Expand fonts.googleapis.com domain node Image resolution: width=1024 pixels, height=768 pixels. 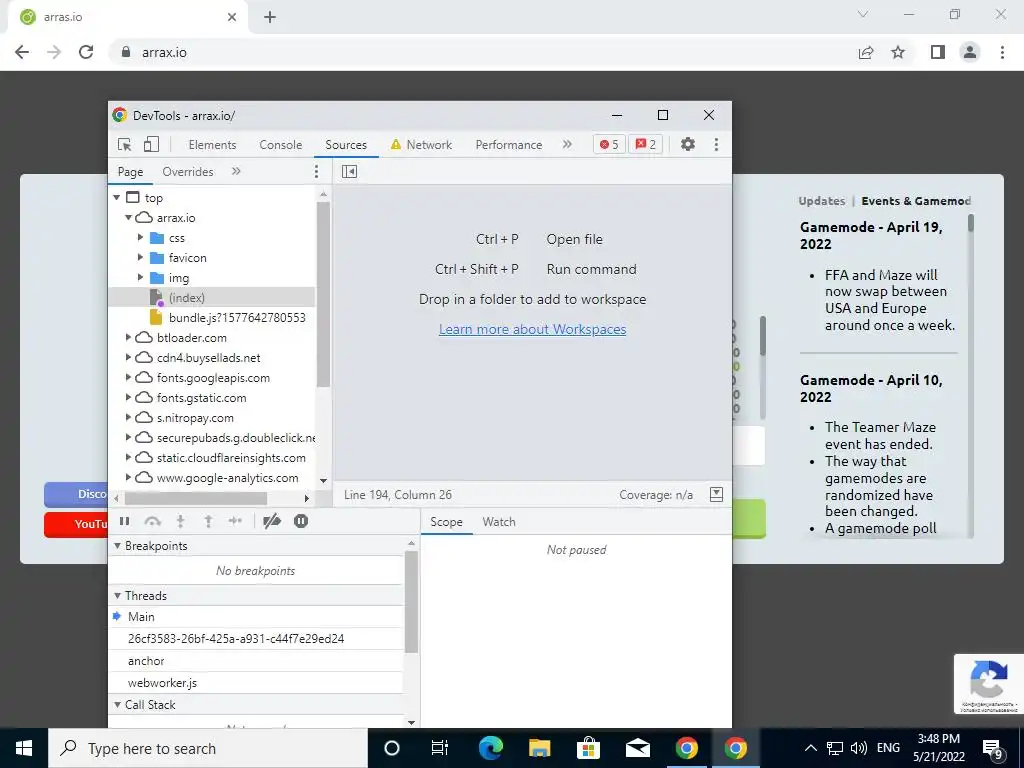[x=129, y=377]
